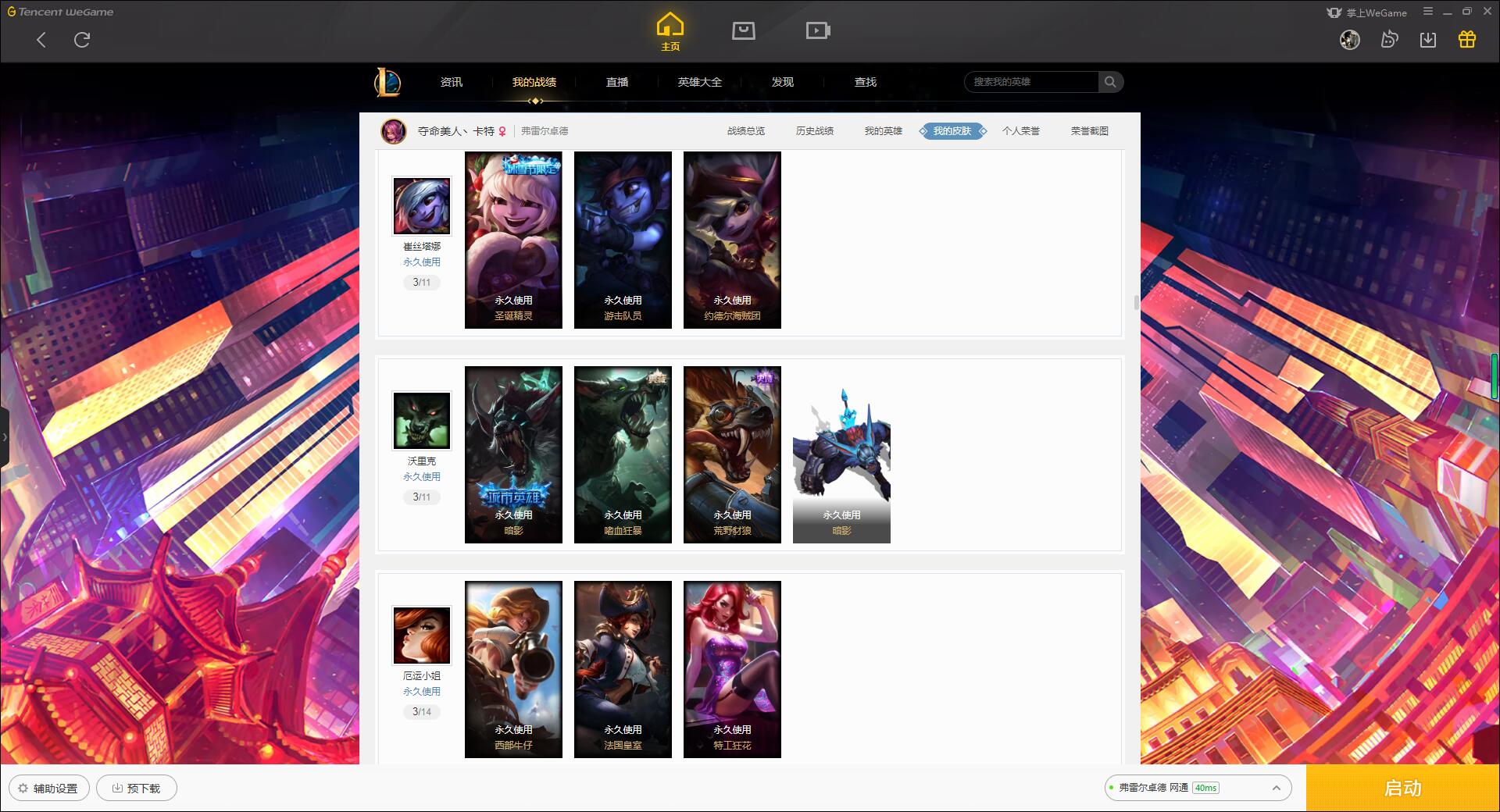
Task: Open the home 主页 icon
Action: pyautogui.click(x=670, y=32)
